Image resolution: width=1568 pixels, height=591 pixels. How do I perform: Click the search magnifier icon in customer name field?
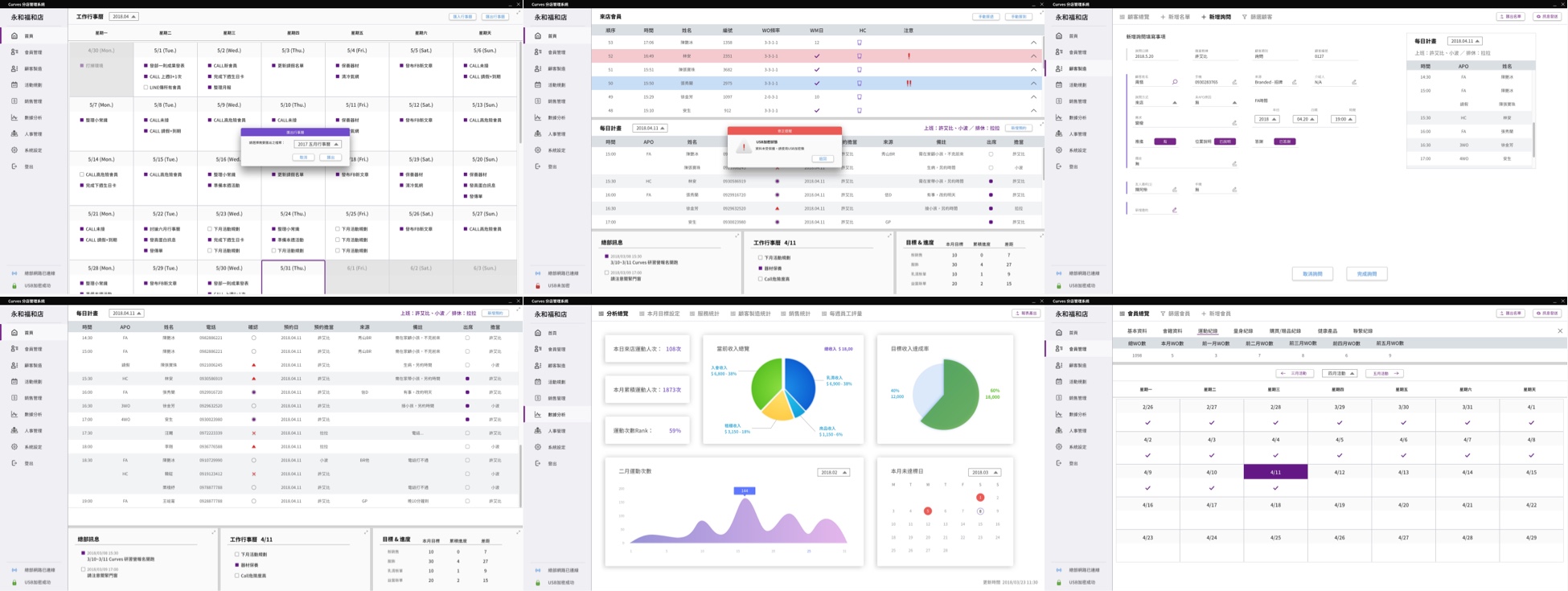[1175, 82]
